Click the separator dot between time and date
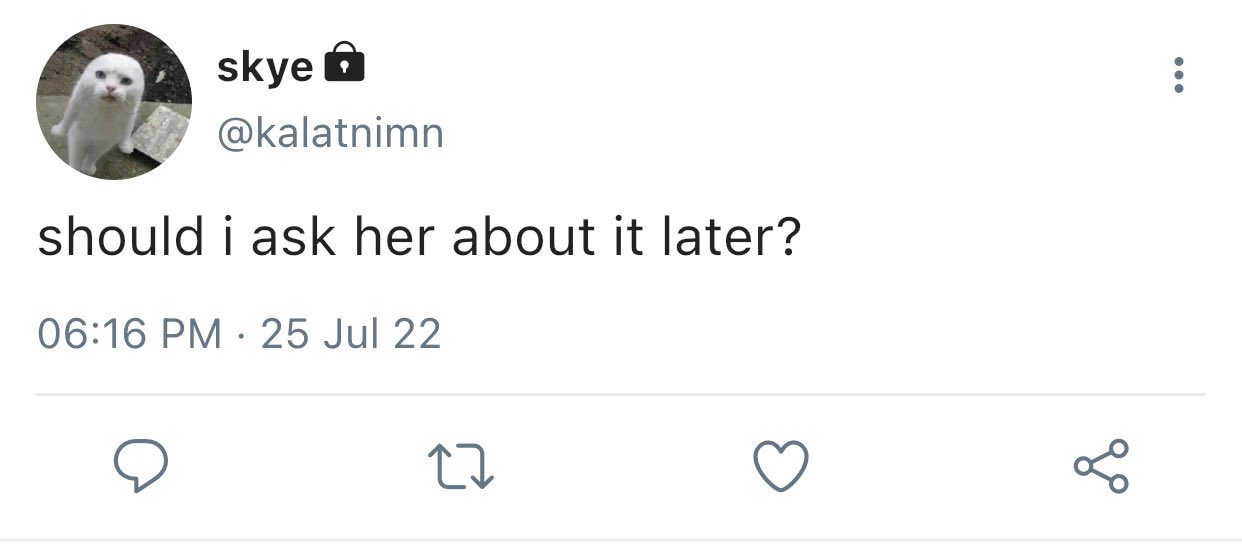This screenshot has width=1242, height=558. point(242,334)
